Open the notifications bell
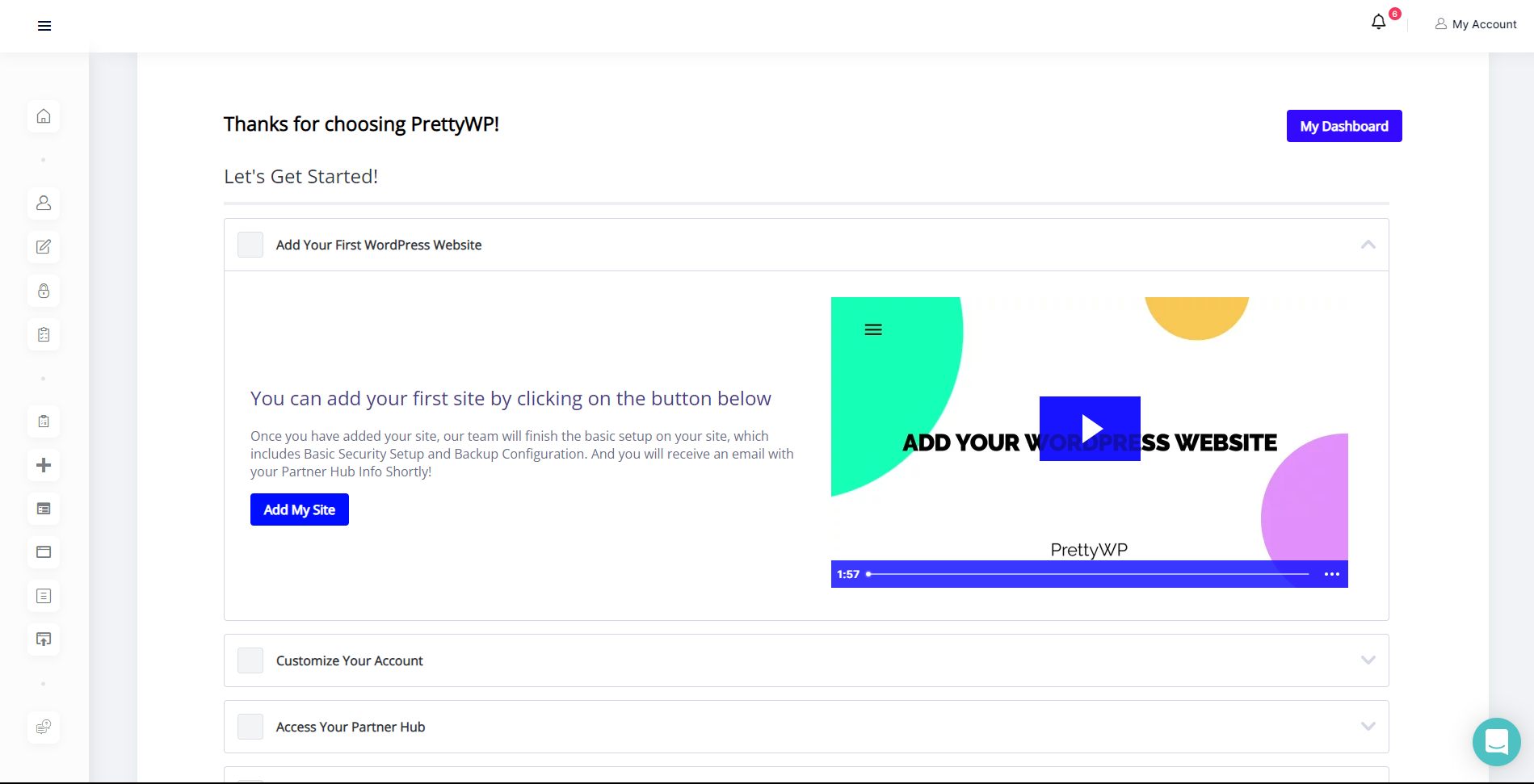The image size is (1534, 784). 1379,22
